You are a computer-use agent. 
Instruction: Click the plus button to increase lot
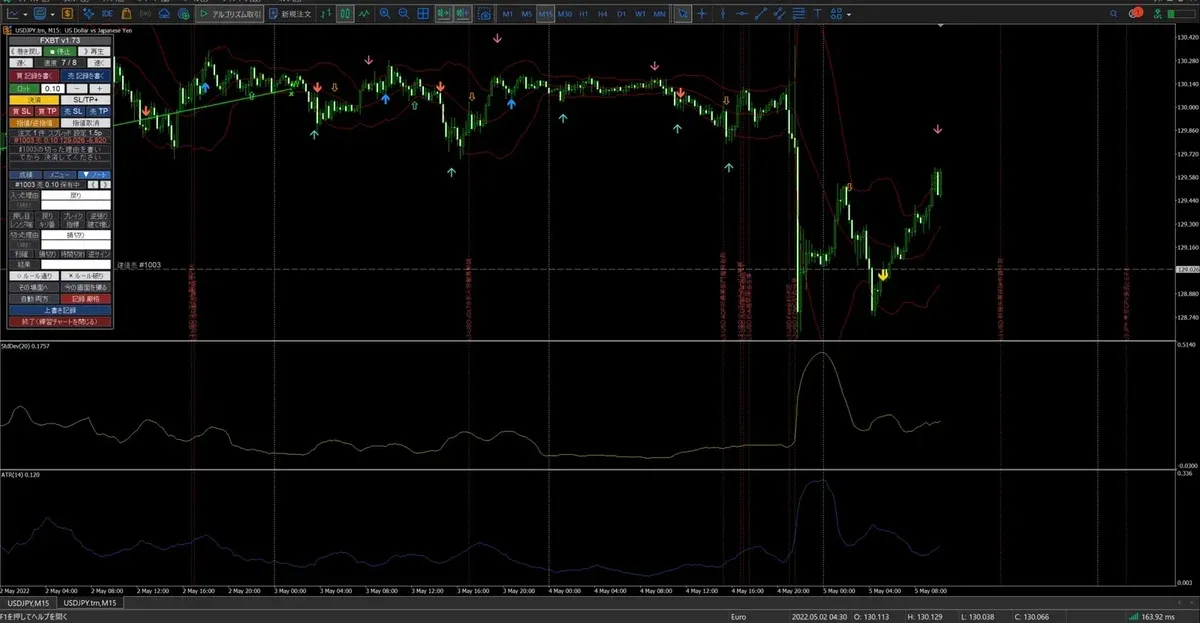[x=98, y=89]
